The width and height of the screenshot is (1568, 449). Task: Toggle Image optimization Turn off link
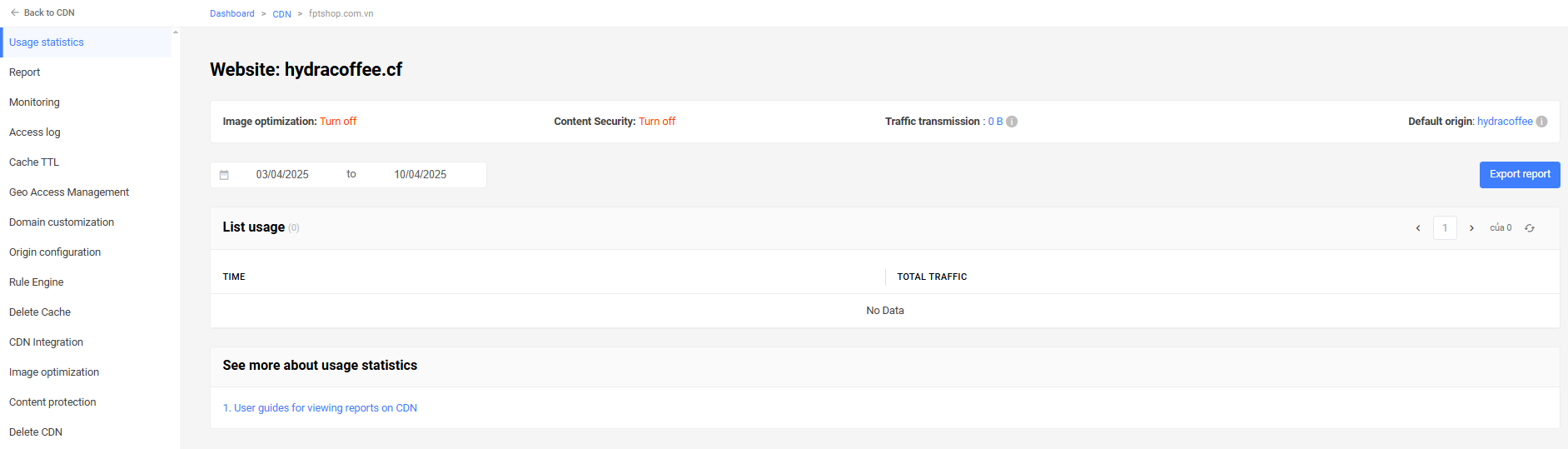338,122
